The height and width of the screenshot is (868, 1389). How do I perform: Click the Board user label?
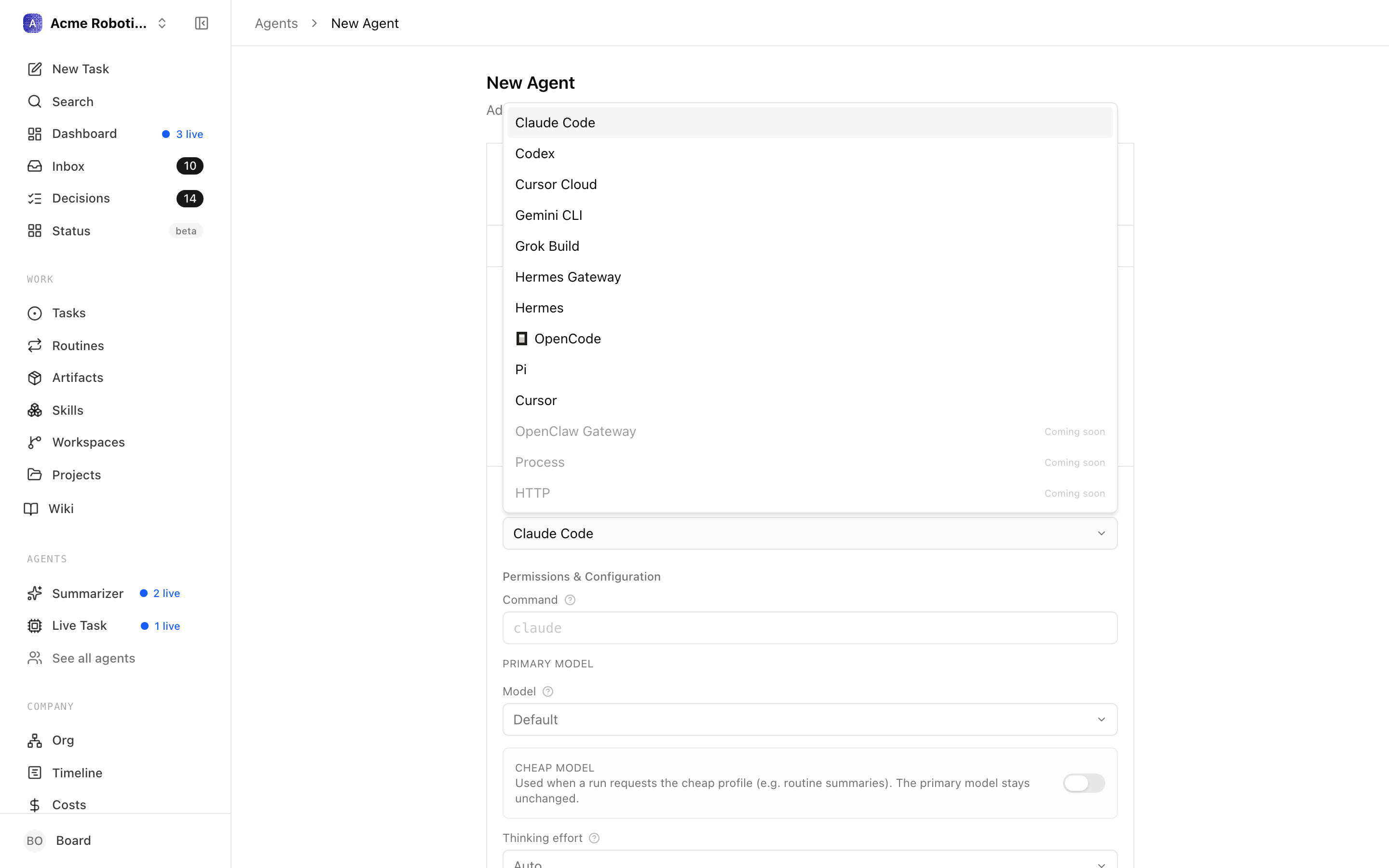[73, 841]
